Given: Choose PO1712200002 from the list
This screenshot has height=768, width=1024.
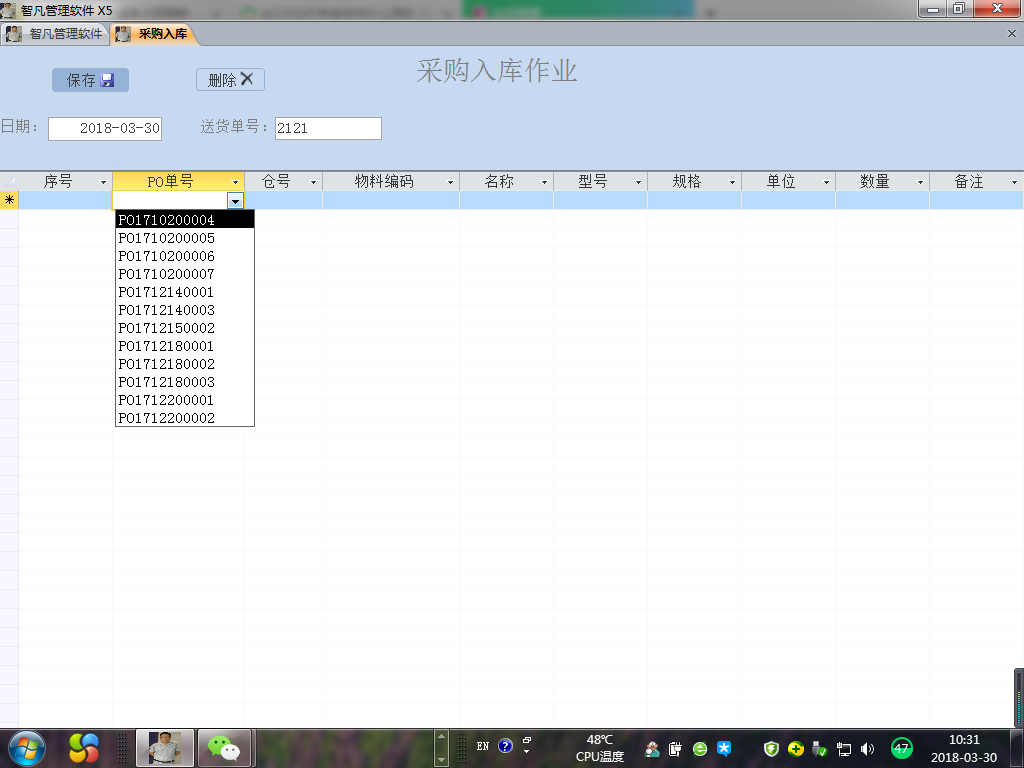Looking at the screenshot, I should (185, 418).
